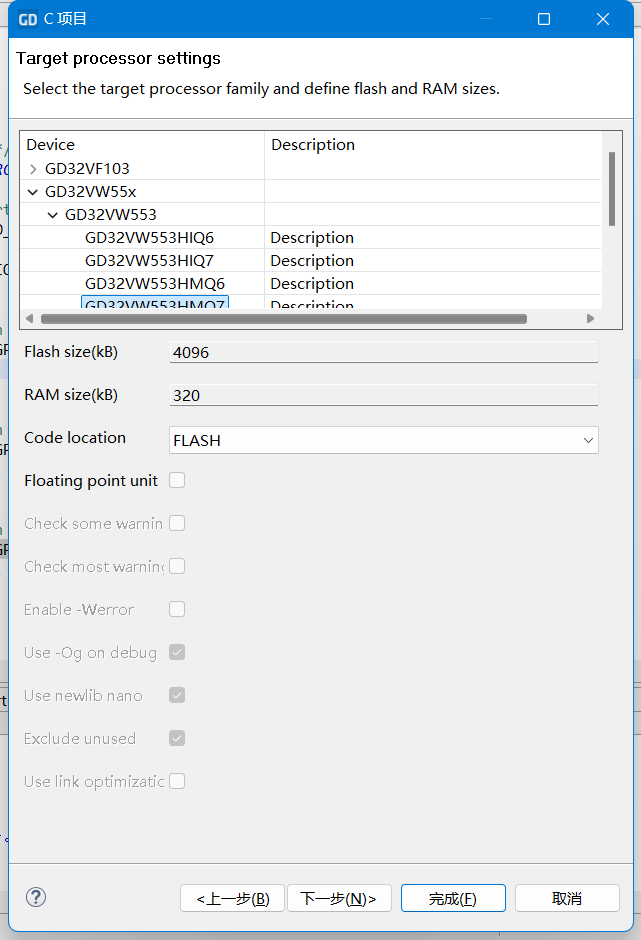641x940 pixels.
Task: Click the device list horizontal scrollbar thumb
Action: [284, 318]
